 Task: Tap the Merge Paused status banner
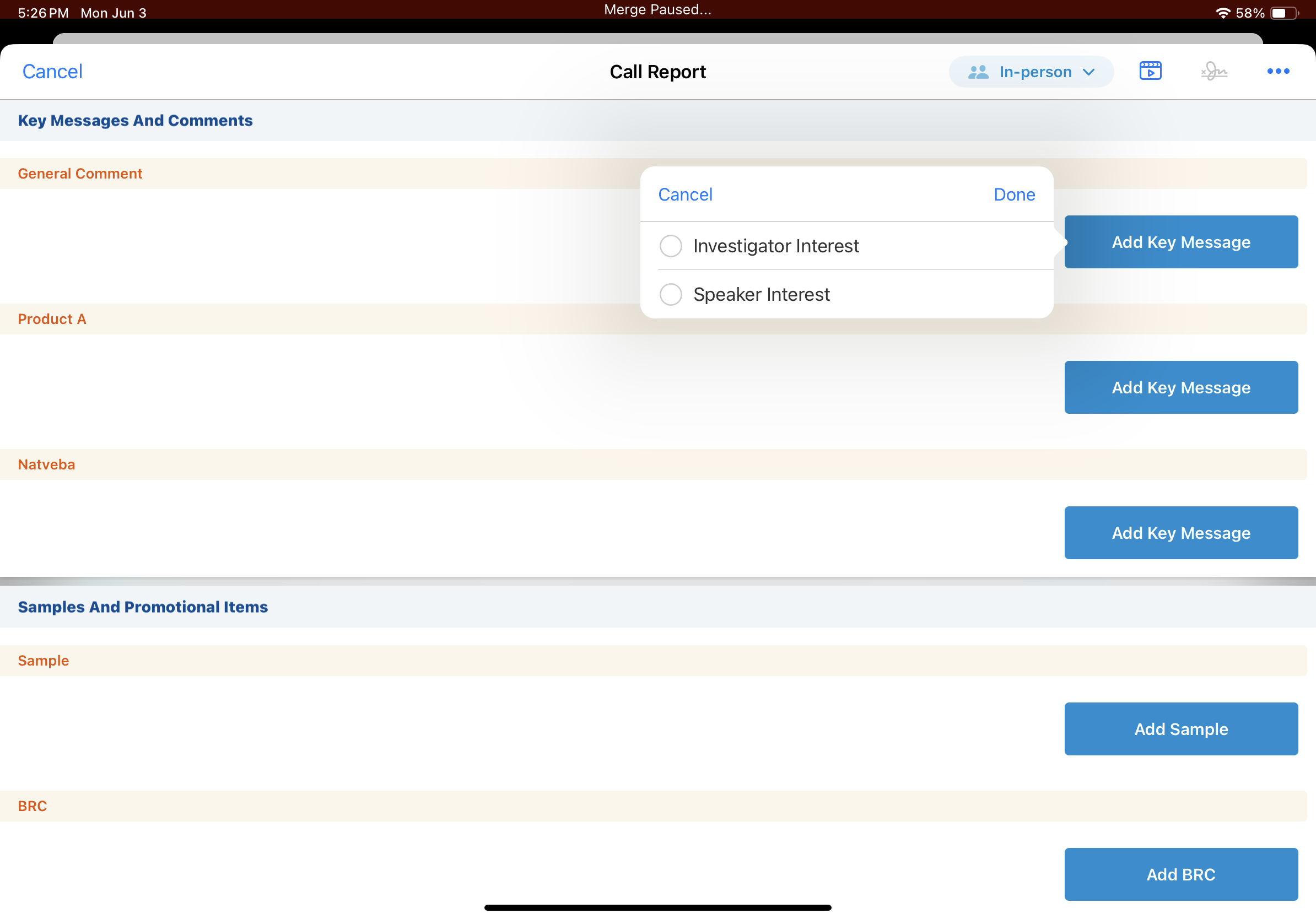coord(657,10)
